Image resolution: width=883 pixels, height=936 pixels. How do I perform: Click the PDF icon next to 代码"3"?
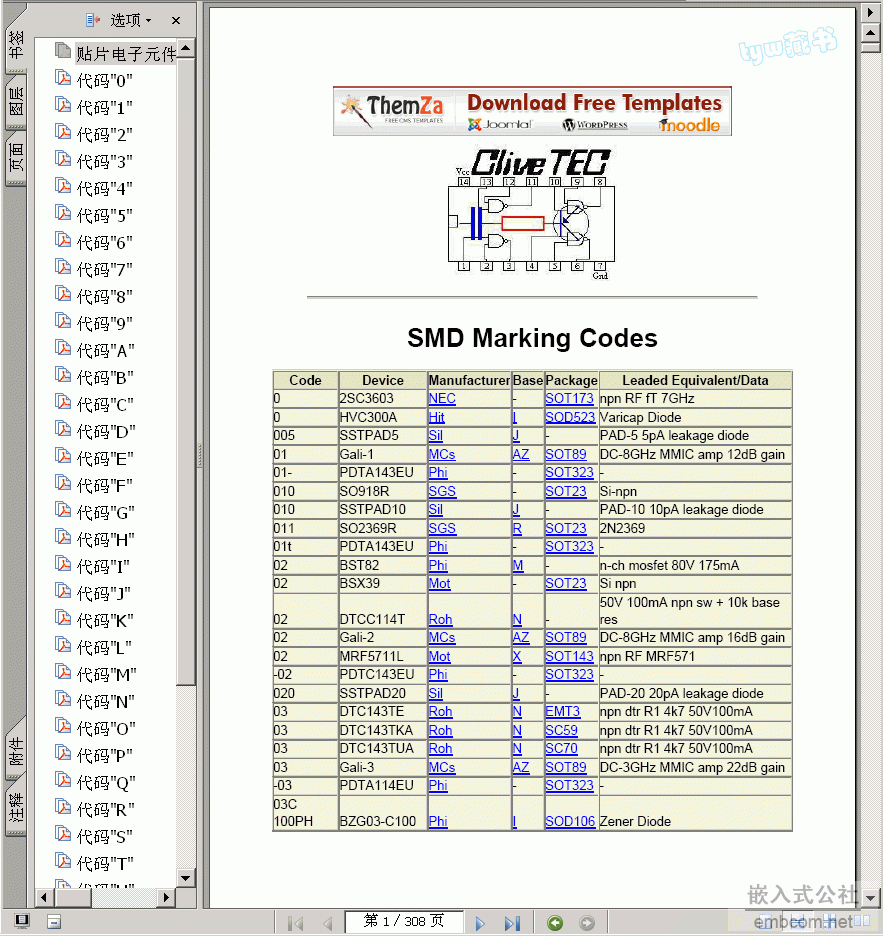coord(63,159)
